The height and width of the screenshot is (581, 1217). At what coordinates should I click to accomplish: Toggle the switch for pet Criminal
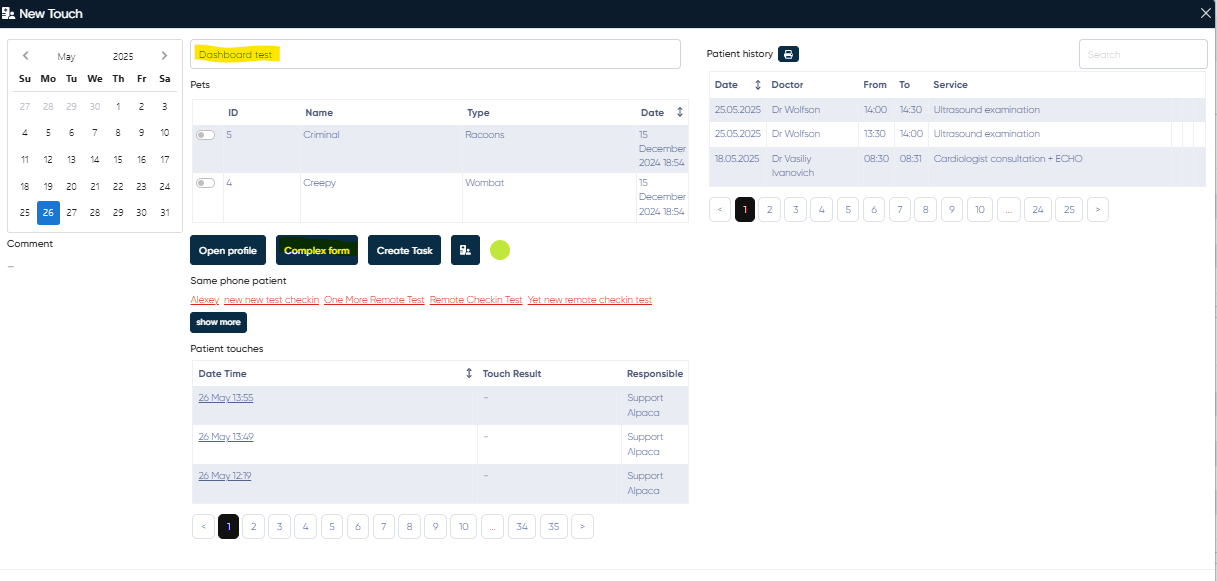click(x=206, y=135)
